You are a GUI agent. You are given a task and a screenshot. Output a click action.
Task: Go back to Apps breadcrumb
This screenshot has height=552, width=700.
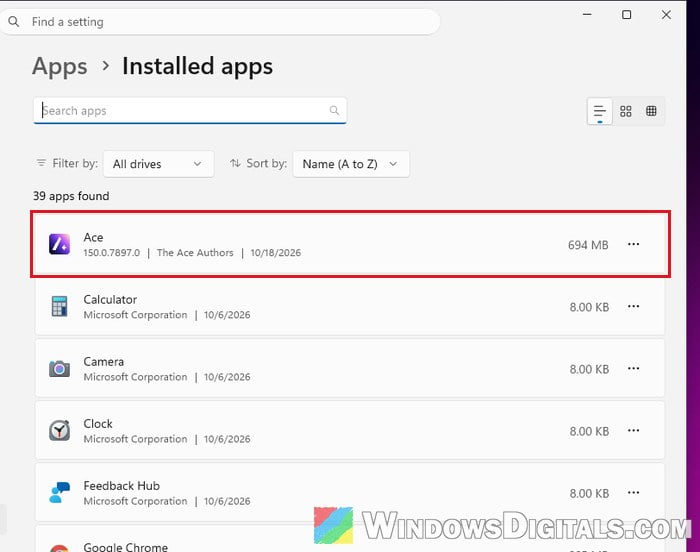pos(60,67)
